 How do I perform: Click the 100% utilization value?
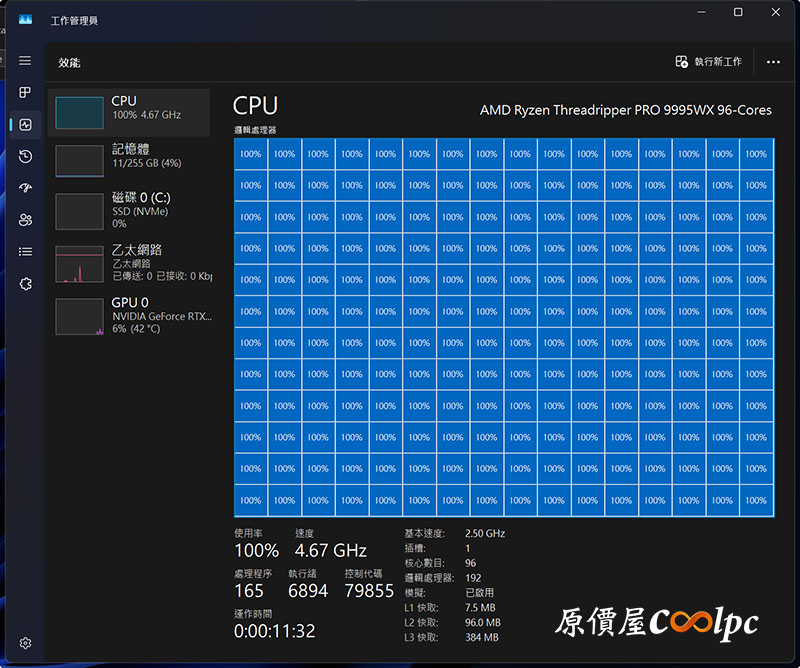(257, 551)
